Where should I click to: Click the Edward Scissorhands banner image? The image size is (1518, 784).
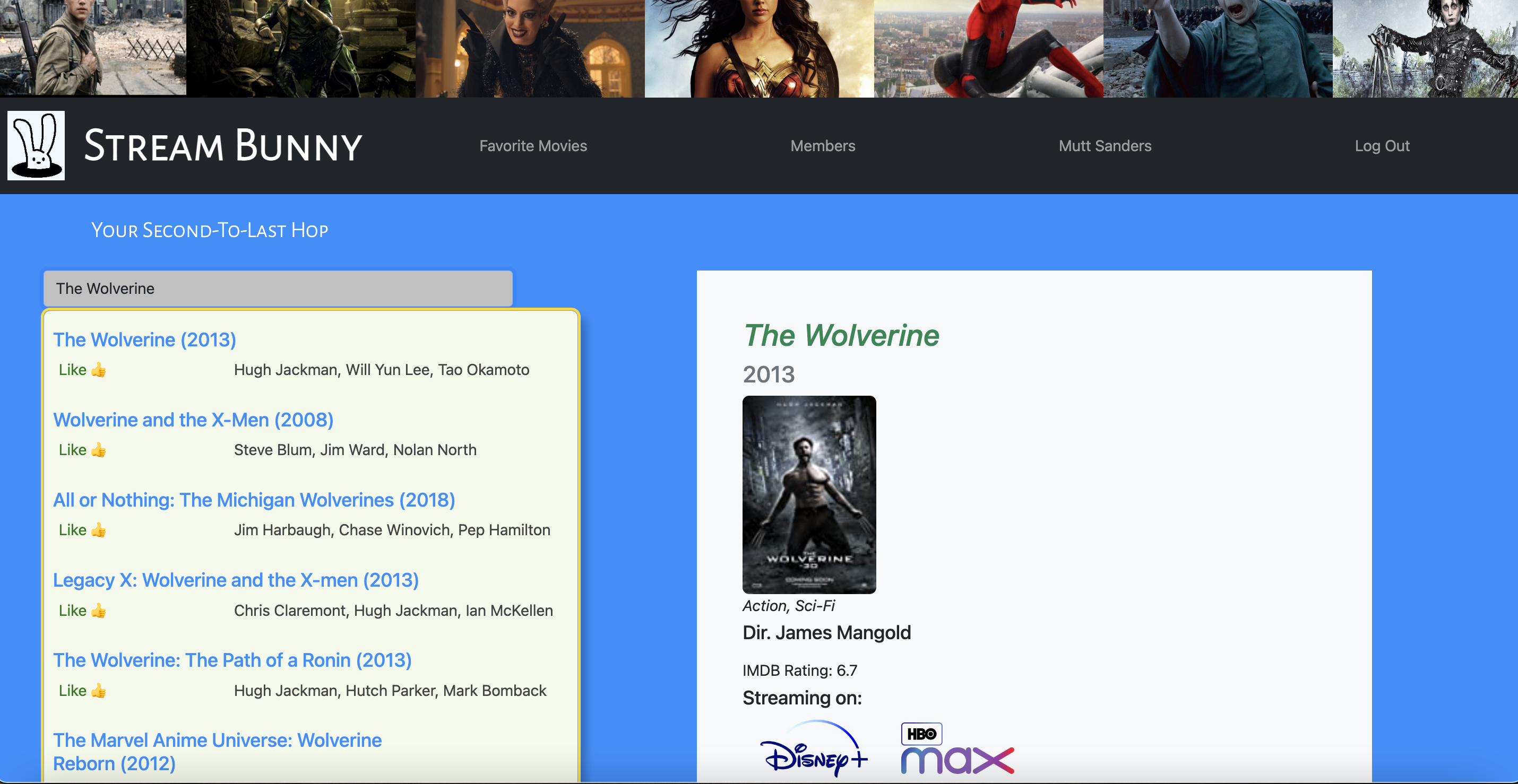(1425, 48)
